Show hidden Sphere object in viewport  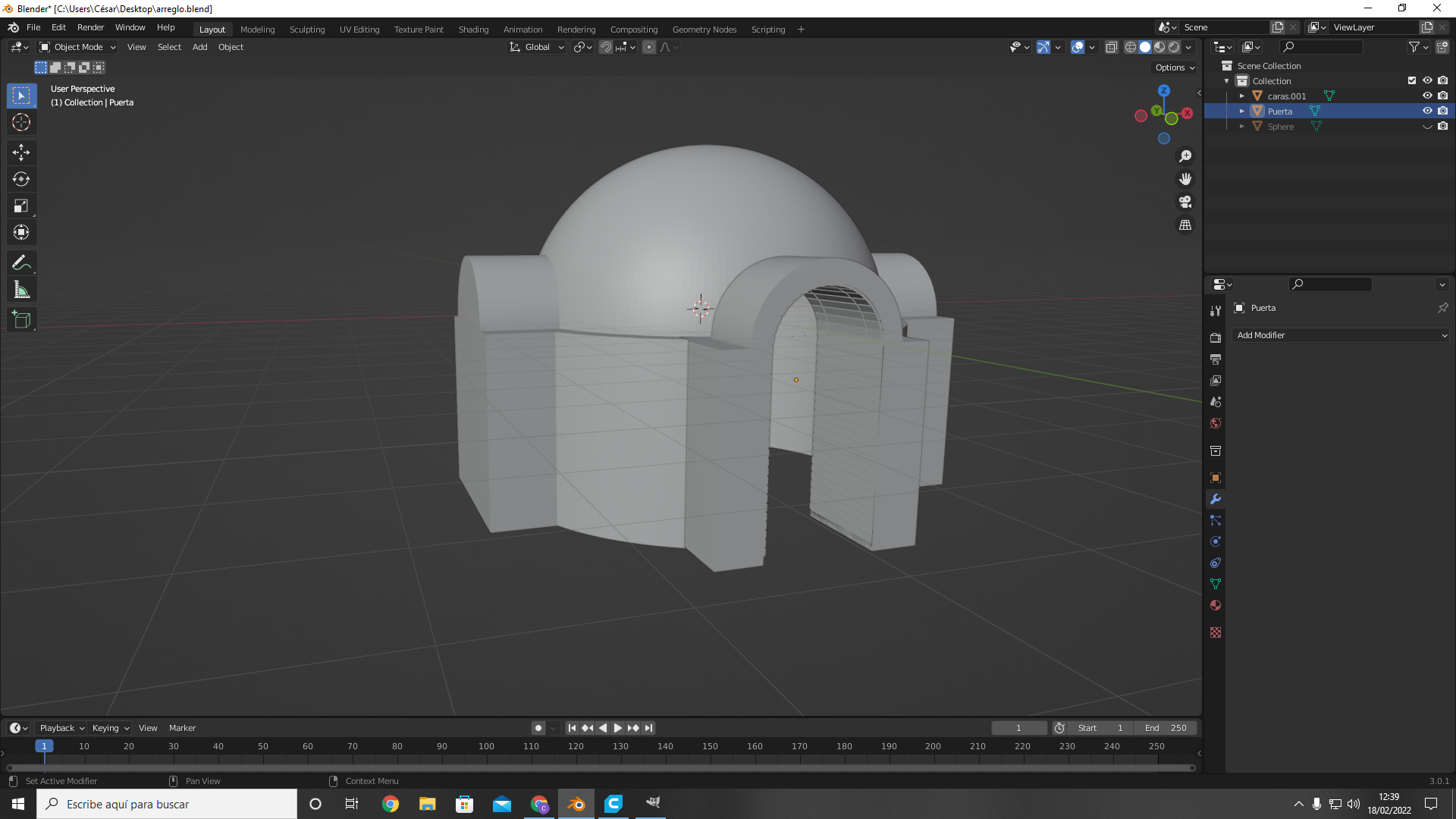click(1427, 126)
